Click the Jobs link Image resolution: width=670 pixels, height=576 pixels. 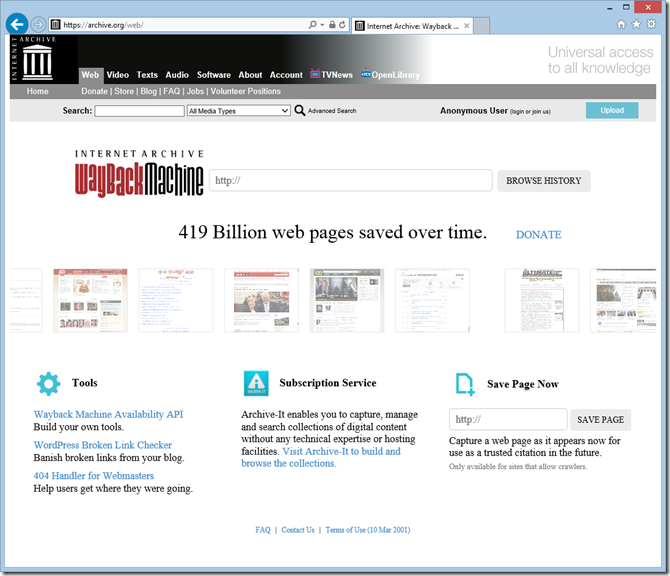pos(195,91)
